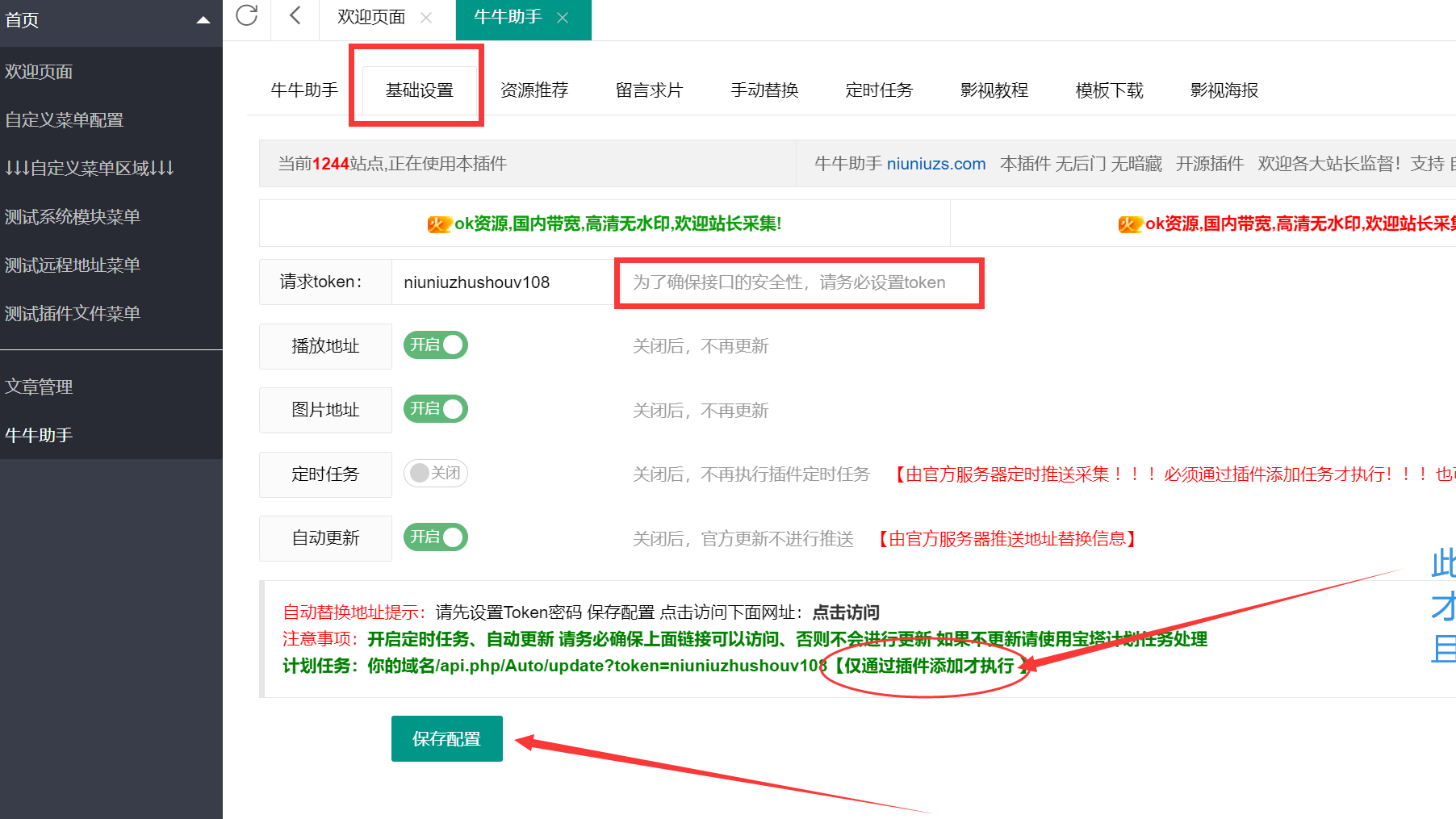The width and height of the screenshot is (1456, 819).
Task: Click the 点击访问 link
Action: point(846,612)
